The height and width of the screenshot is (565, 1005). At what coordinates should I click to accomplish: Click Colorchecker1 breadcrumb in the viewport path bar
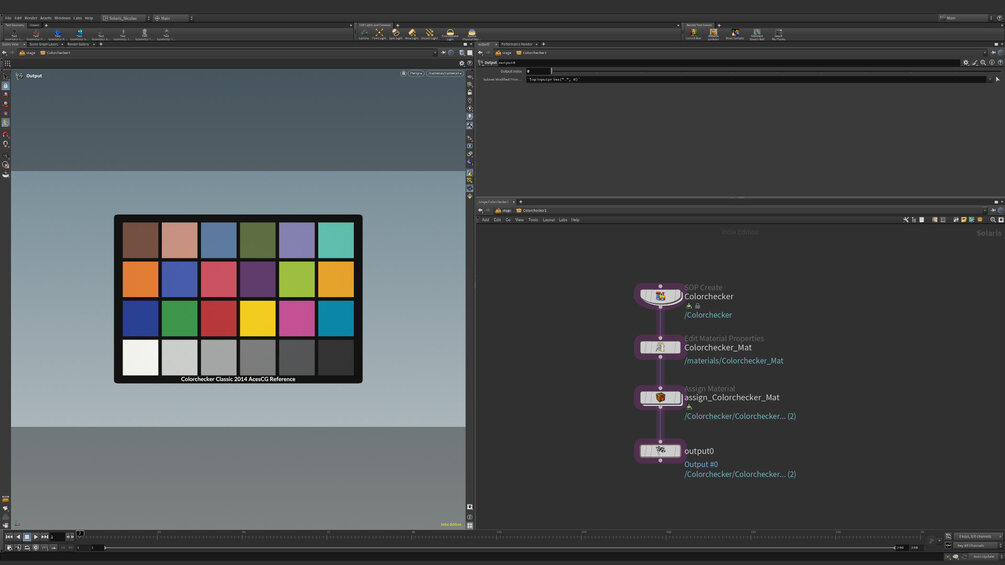[56, 53]
